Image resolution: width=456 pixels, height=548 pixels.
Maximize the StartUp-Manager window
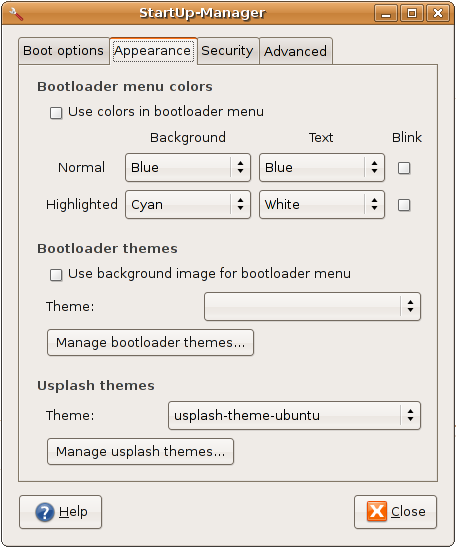(x=412, y=14)
